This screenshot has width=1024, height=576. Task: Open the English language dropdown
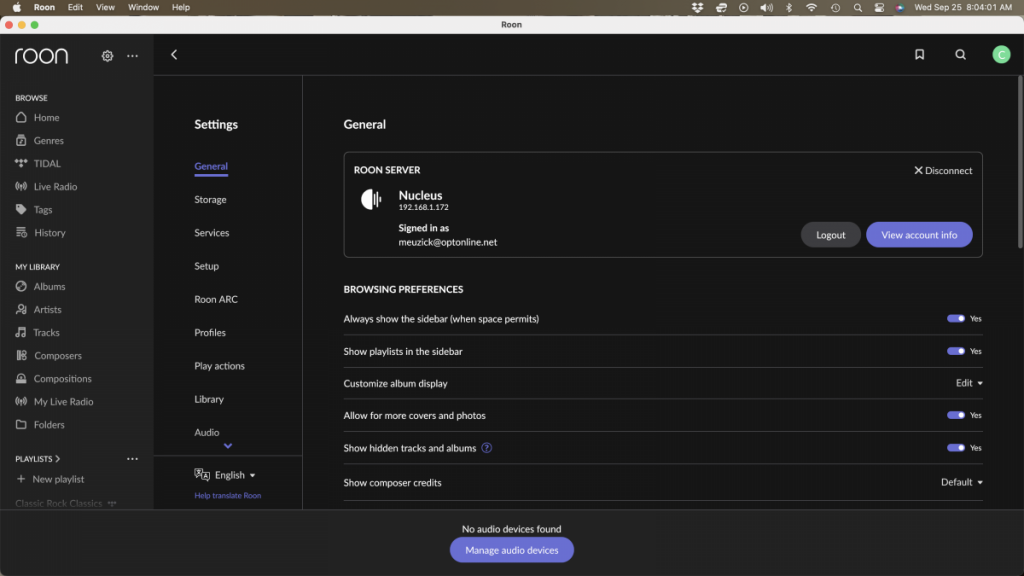coord(225,475)
